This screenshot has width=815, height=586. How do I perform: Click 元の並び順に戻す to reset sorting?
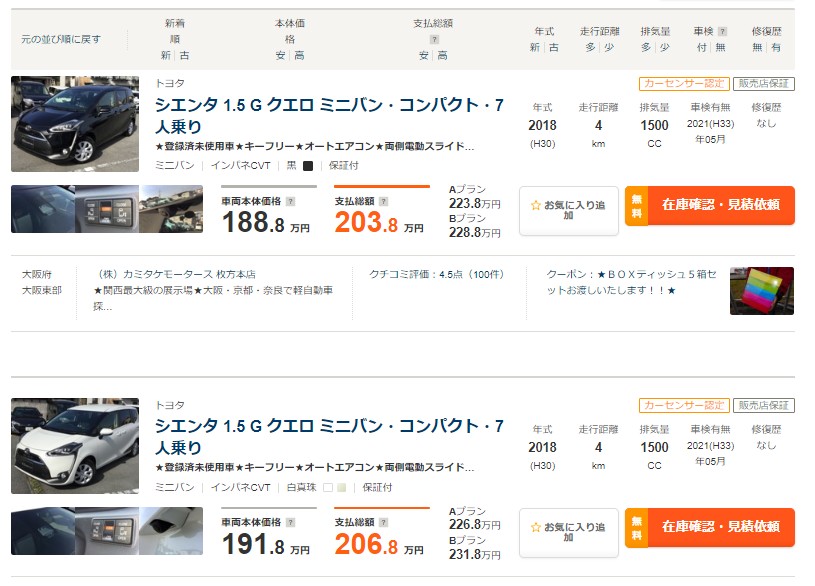coord(61,40)
